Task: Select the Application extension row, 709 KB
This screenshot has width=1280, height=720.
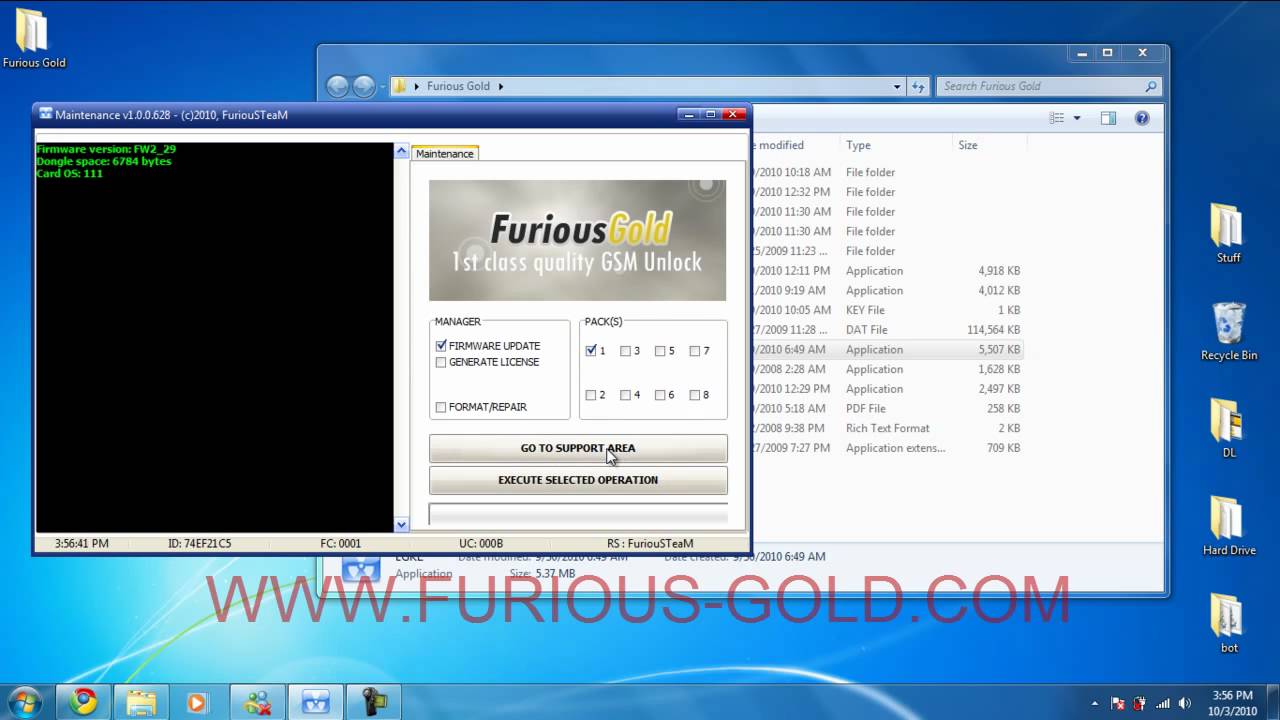Action: [x=888, y=448]
